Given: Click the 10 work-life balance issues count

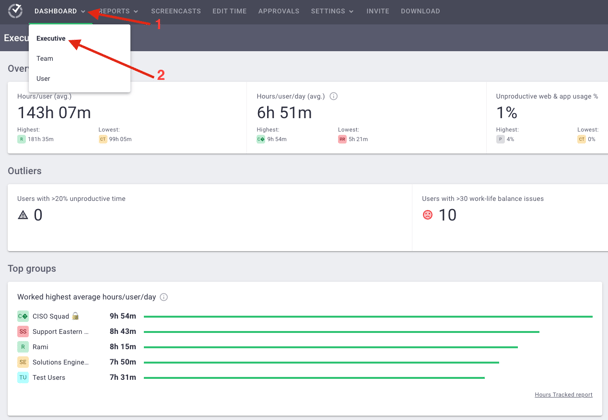Looking at the screenshot, I should tap(447, 215).
